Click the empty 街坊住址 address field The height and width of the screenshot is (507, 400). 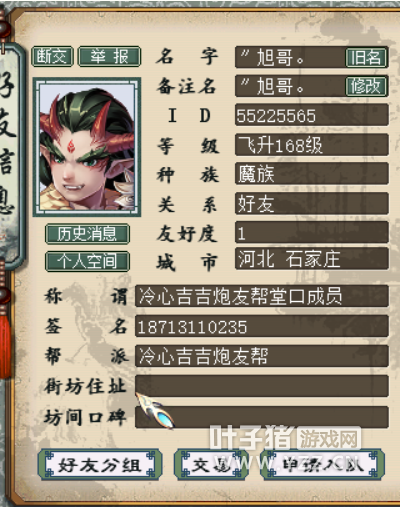(x=262, y=386)
